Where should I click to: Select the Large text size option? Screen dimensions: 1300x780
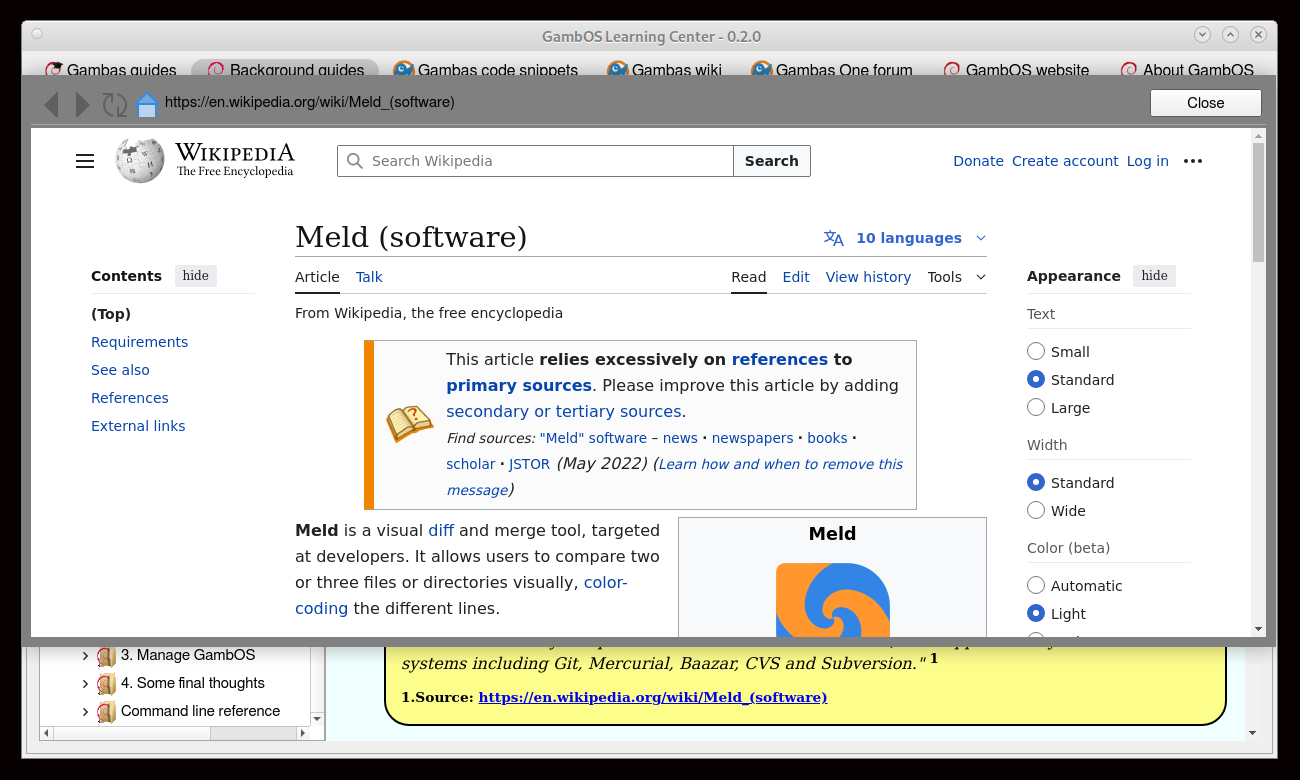[1036, 408]
